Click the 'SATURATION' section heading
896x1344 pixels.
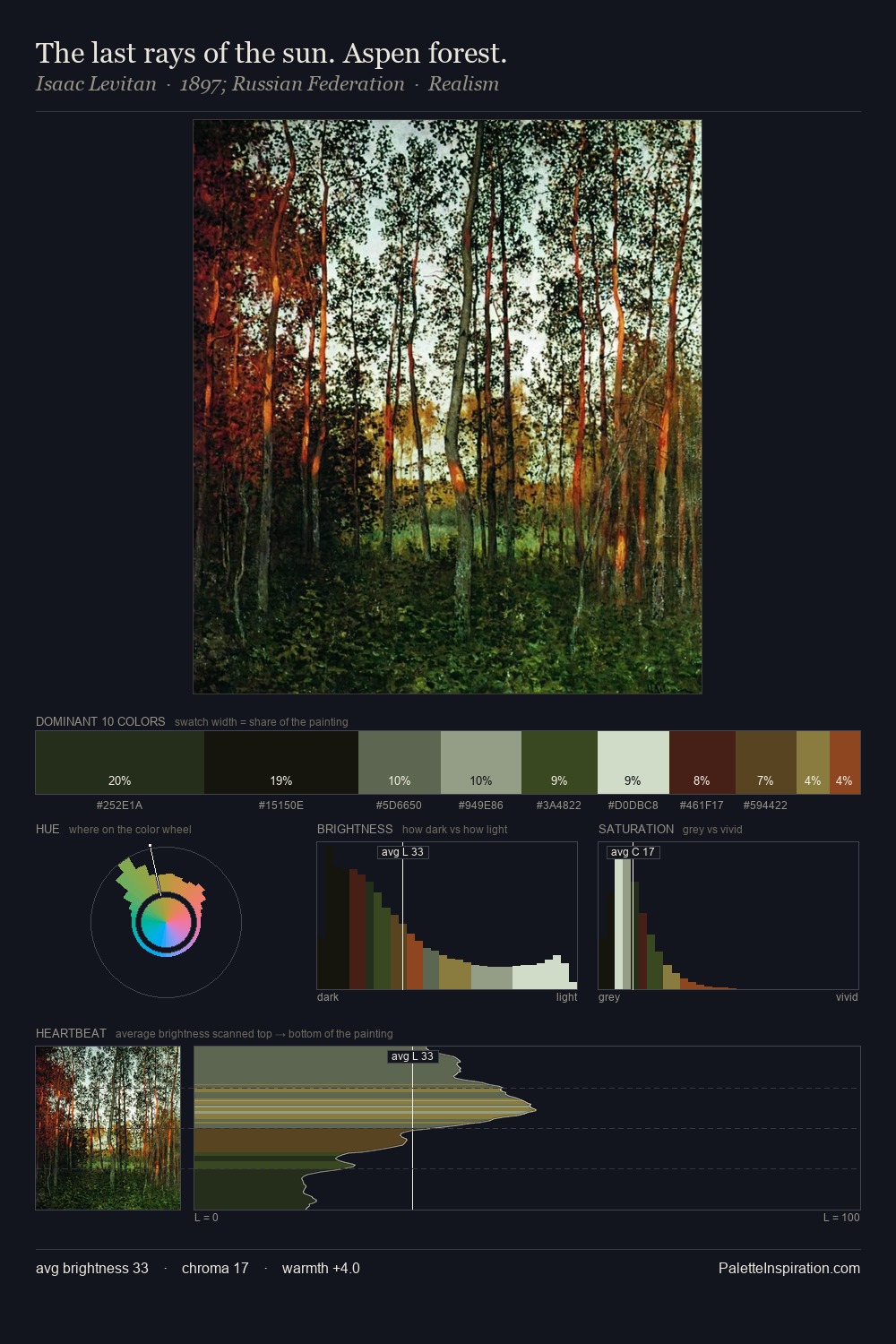636,829
